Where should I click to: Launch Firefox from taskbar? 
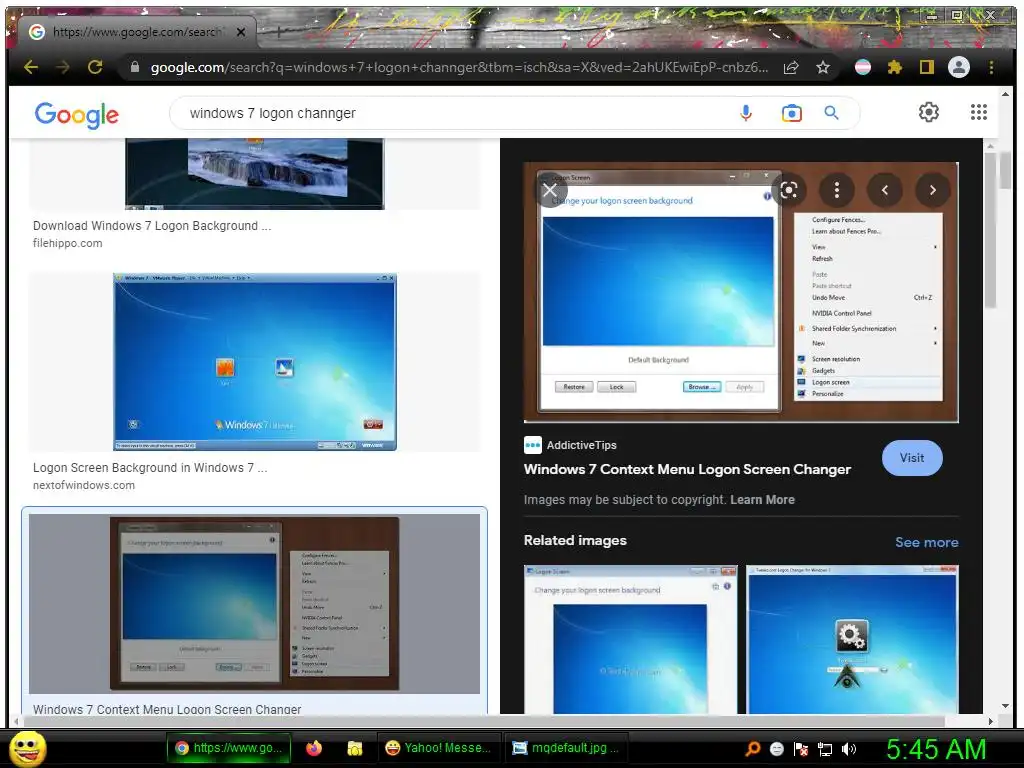[x=314, y=748]
